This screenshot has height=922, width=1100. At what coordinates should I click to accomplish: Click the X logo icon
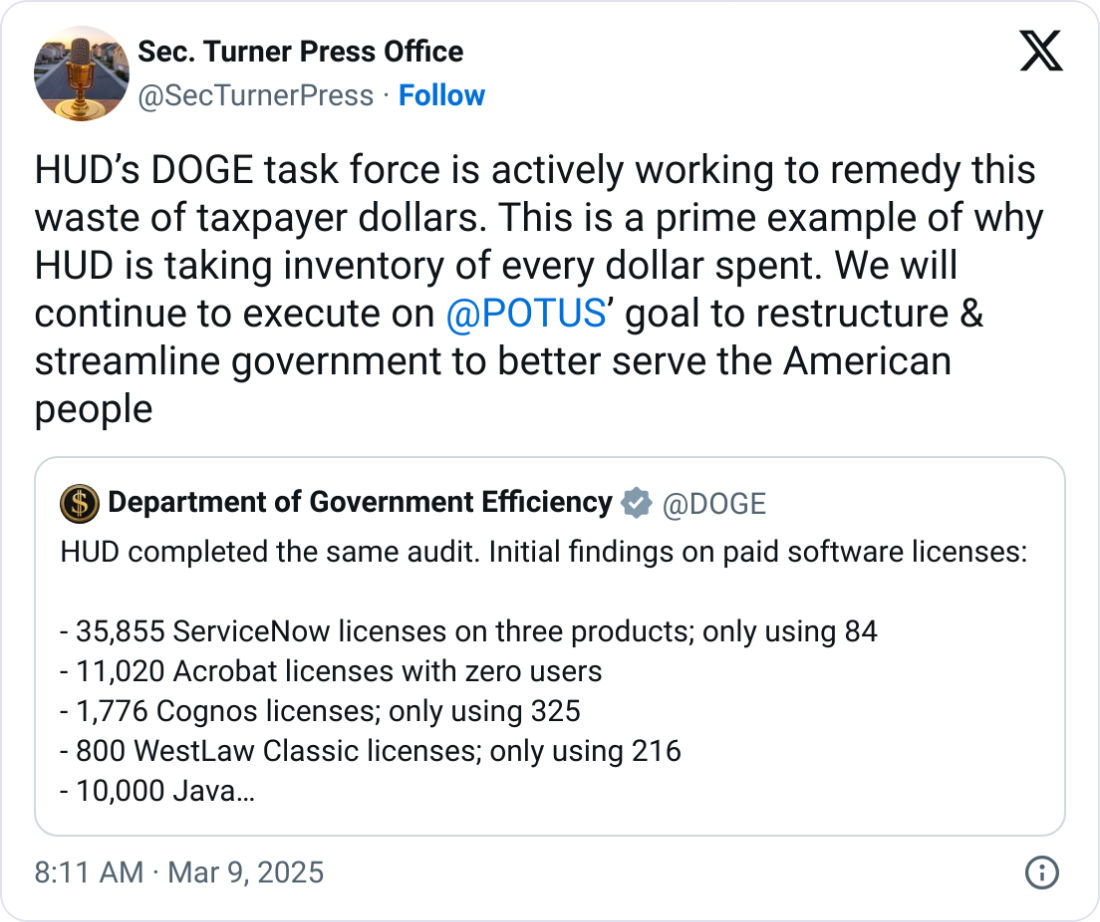[1041, 52]
